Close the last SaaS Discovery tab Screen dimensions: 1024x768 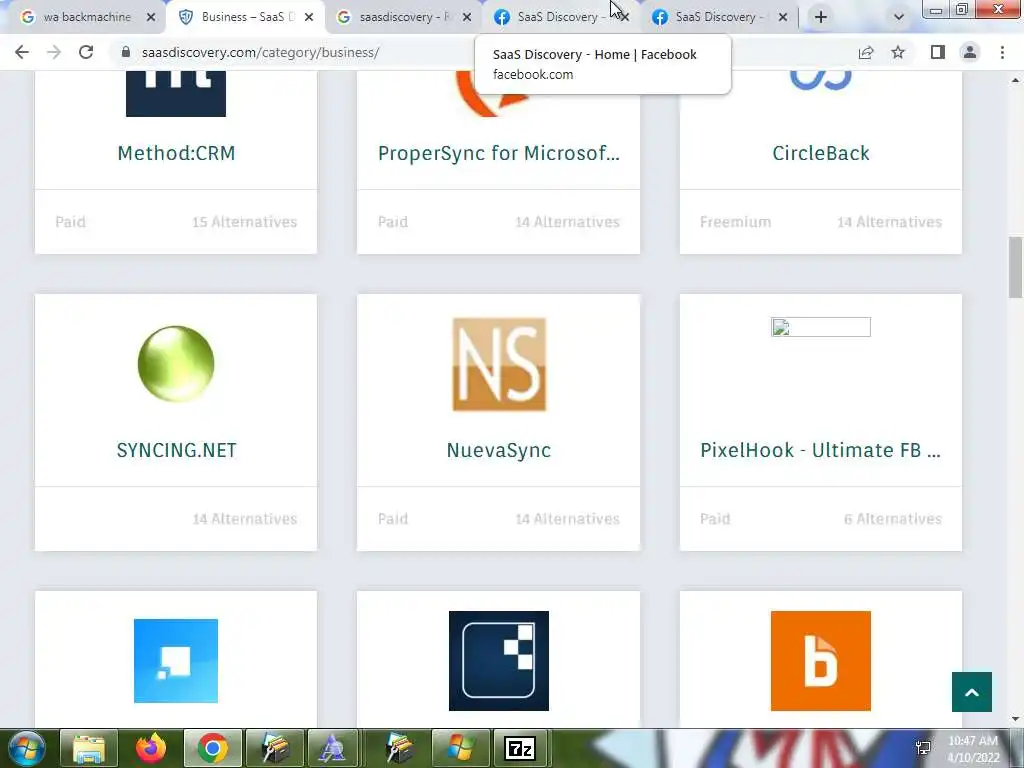coord(783,18)
